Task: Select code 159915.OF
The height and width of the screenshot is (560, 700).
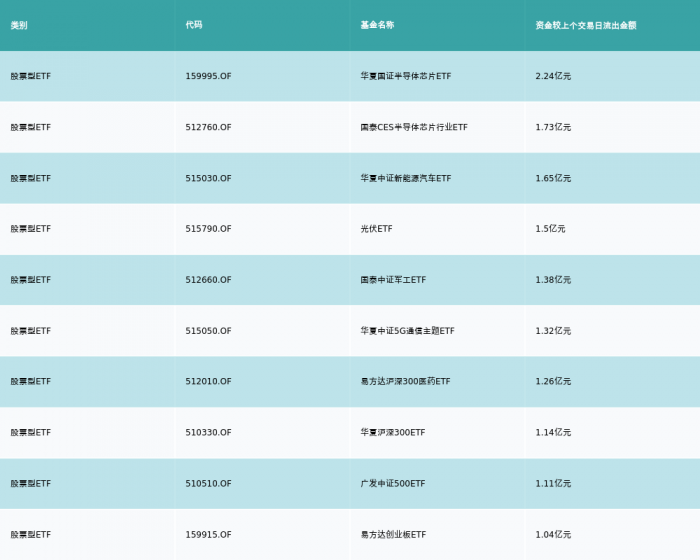Action: [x=208, y=535]
